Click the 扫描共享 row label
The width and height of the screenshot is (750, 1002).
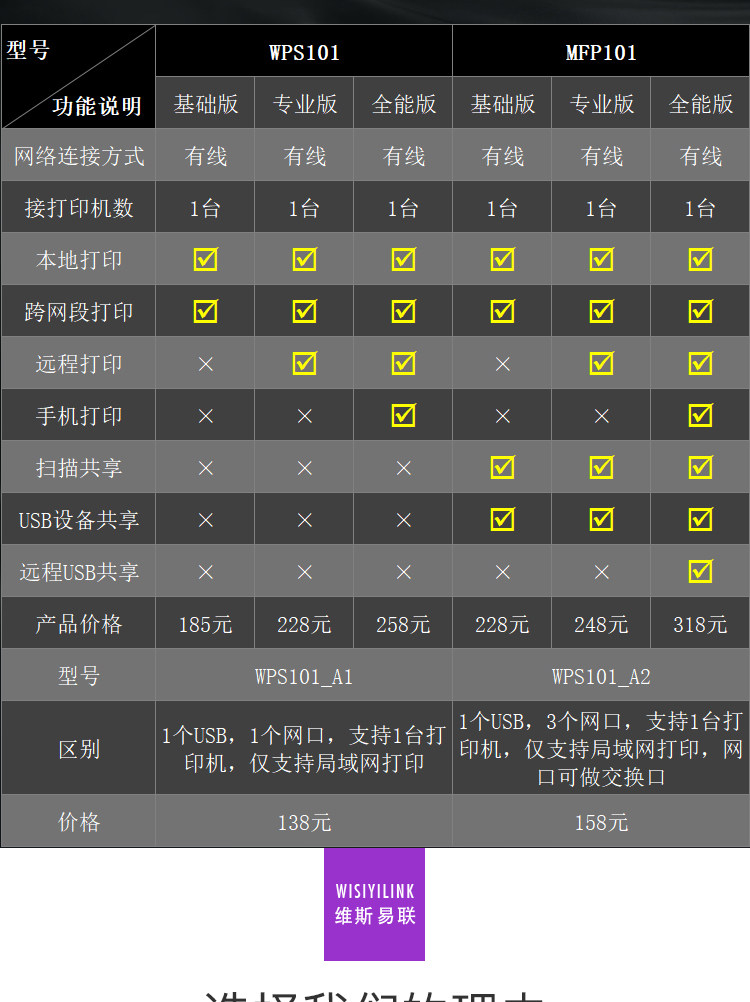(x=79, y=468)
